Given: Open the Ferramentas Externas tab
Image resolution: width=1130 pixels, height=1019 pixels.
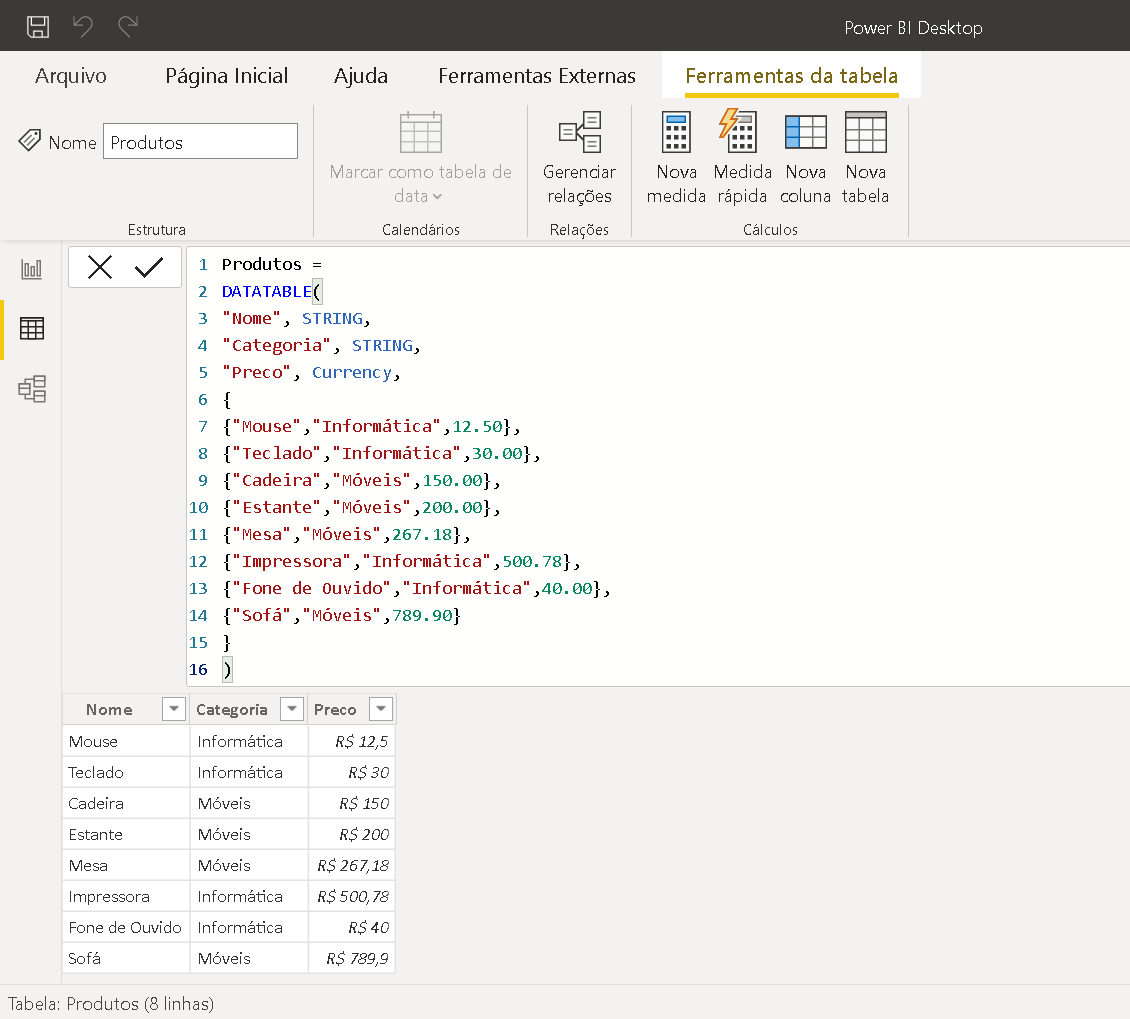Looking at the screenshot, I should [537, 75].
